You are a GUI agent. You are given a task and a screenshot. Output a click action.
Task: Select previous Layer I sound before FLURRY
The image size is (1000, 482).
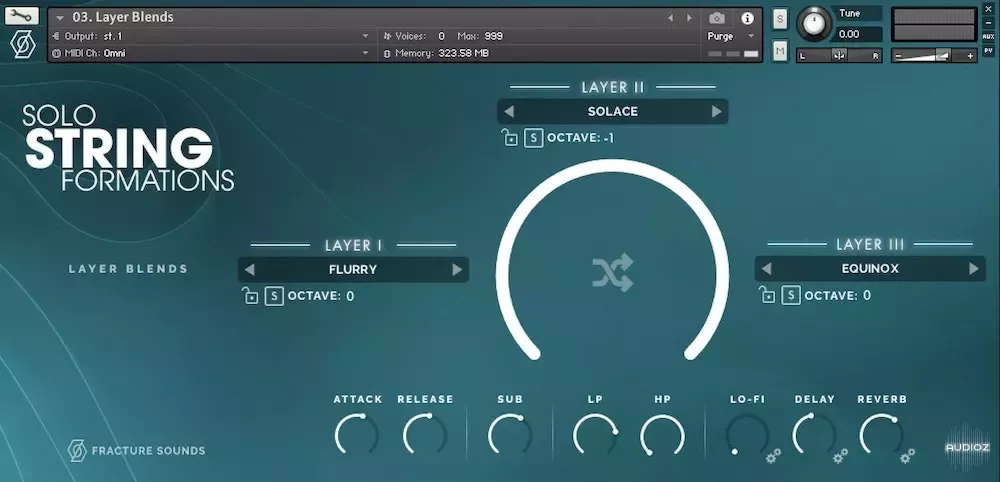249,270
